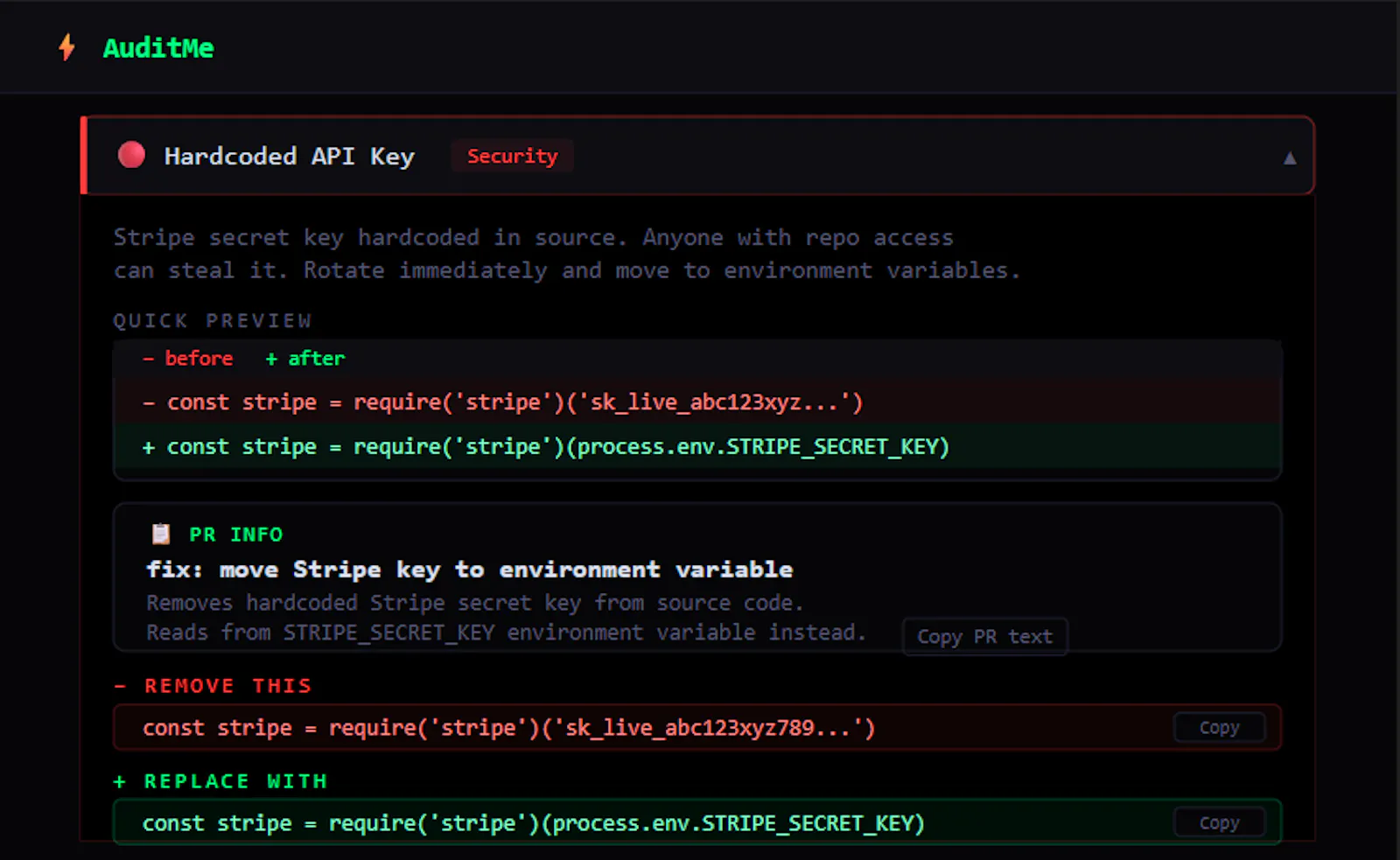The width and height of the screenshot is (1400, 860).
Task: Click 'Removes hardcoded Stripe secret key' description
Action: (x=474, y=603)
